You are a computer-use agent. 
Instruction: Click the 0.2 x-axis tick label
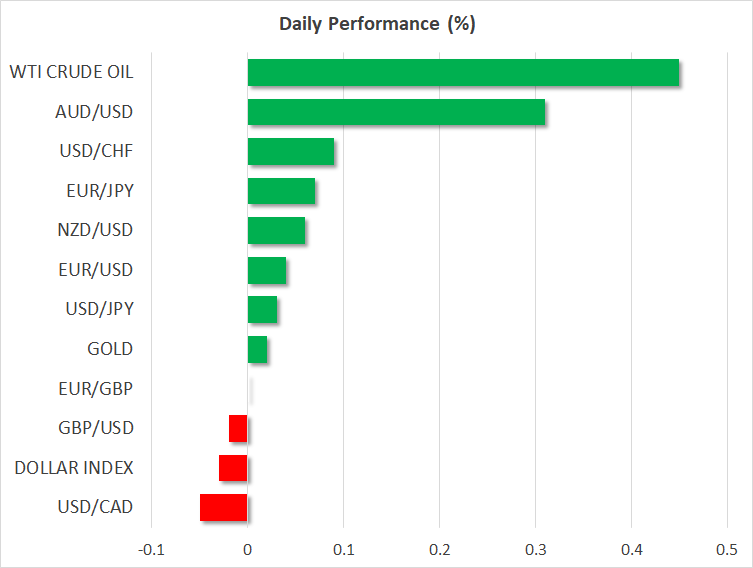click(439, 550)
